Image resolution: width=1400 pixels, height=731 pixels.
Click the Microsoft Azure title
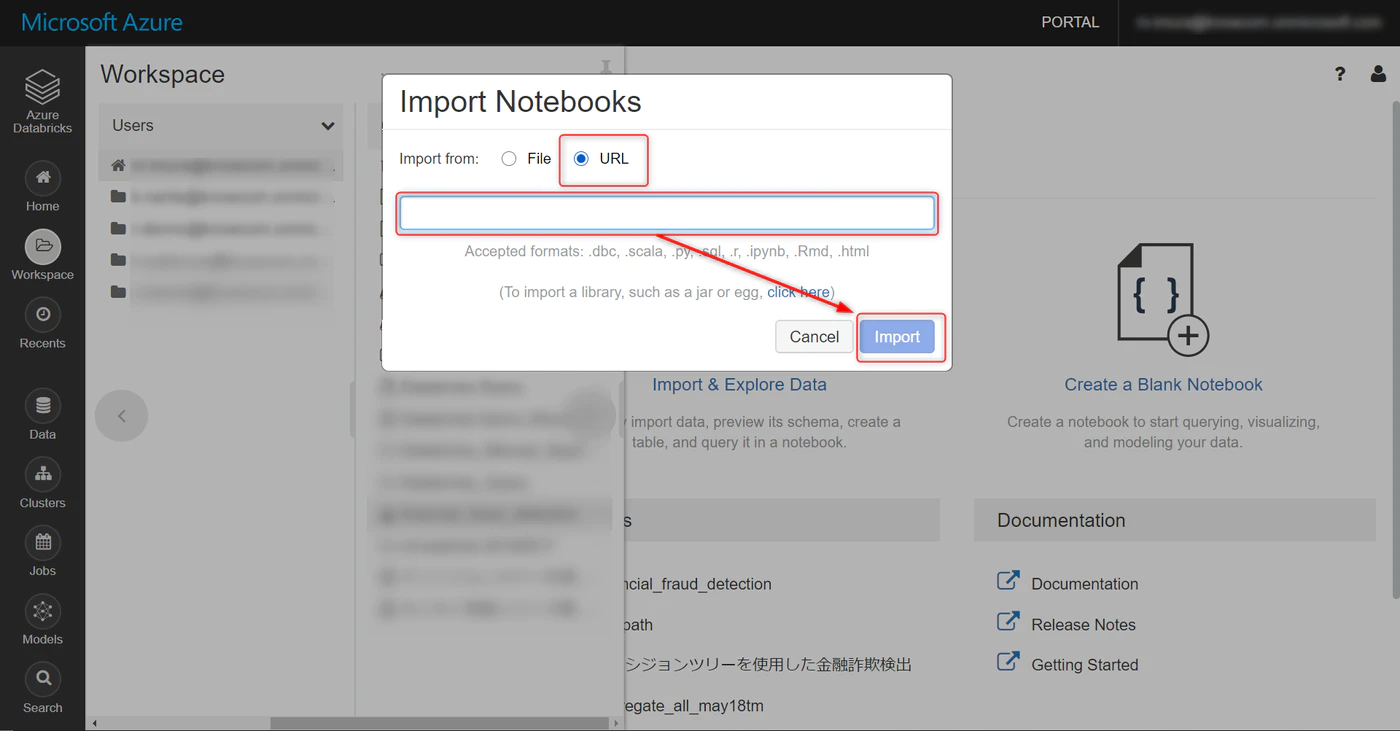point(102,22)
